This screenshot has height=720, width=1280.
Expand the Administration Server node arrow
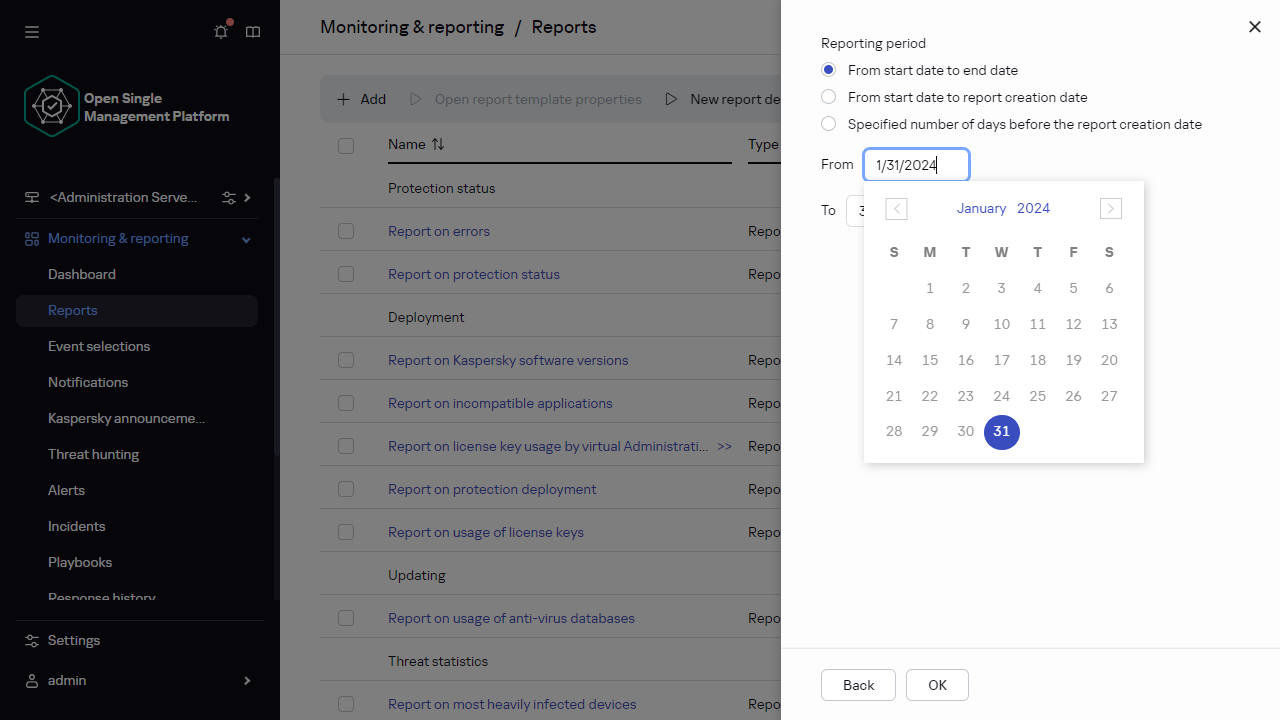[248, 198]
